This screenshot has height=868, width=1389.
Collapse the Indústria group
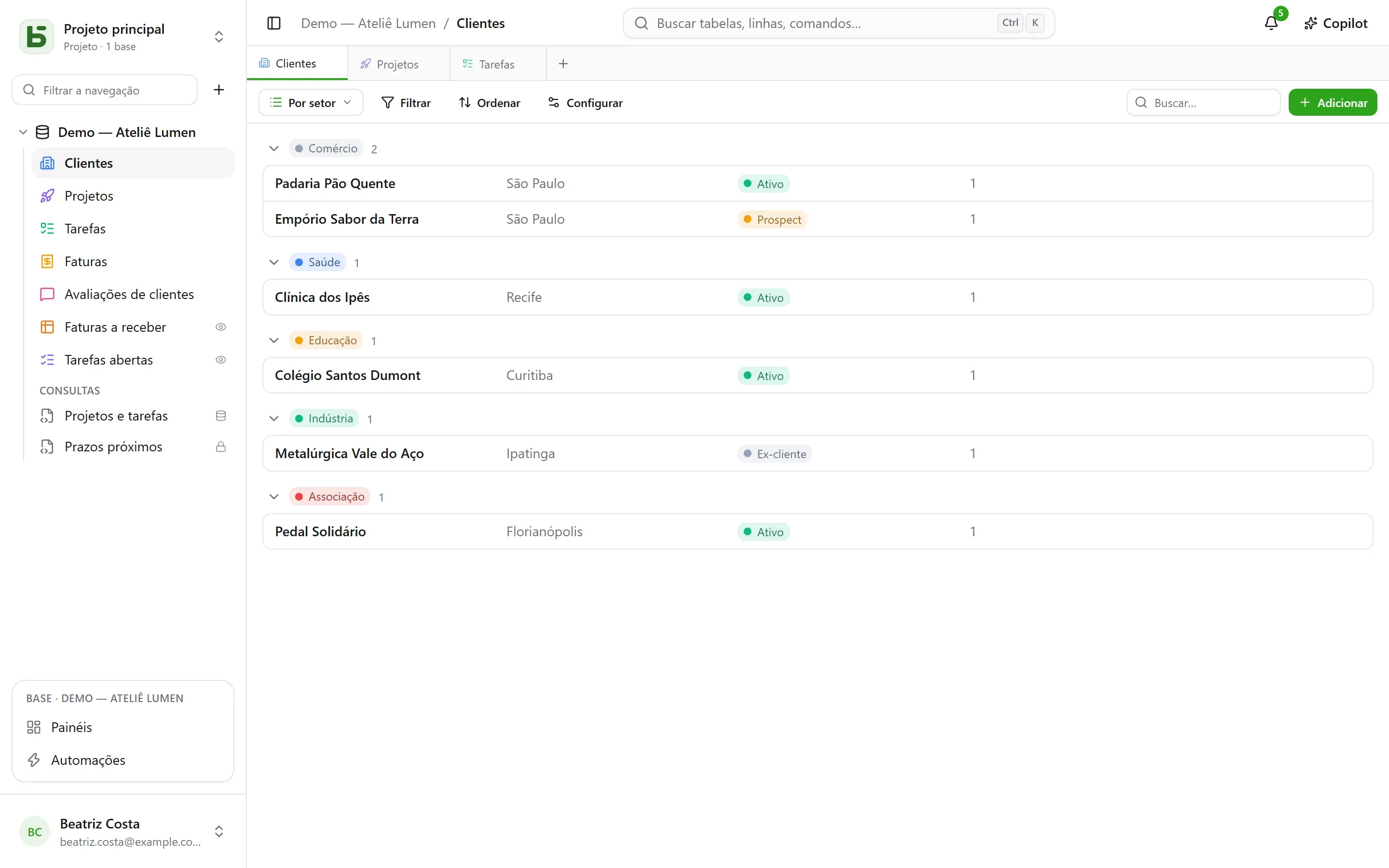(x=274, y=419)
